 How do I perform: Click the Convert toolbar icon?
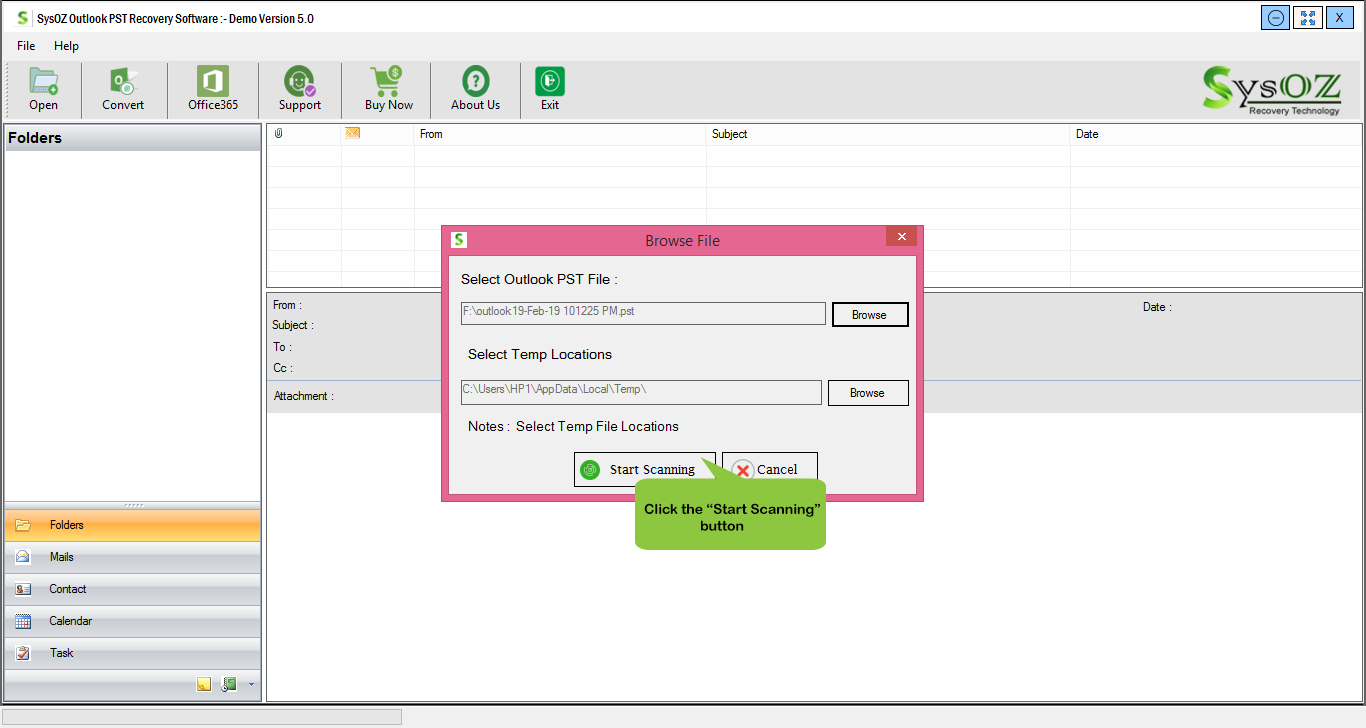pos(123,89)
